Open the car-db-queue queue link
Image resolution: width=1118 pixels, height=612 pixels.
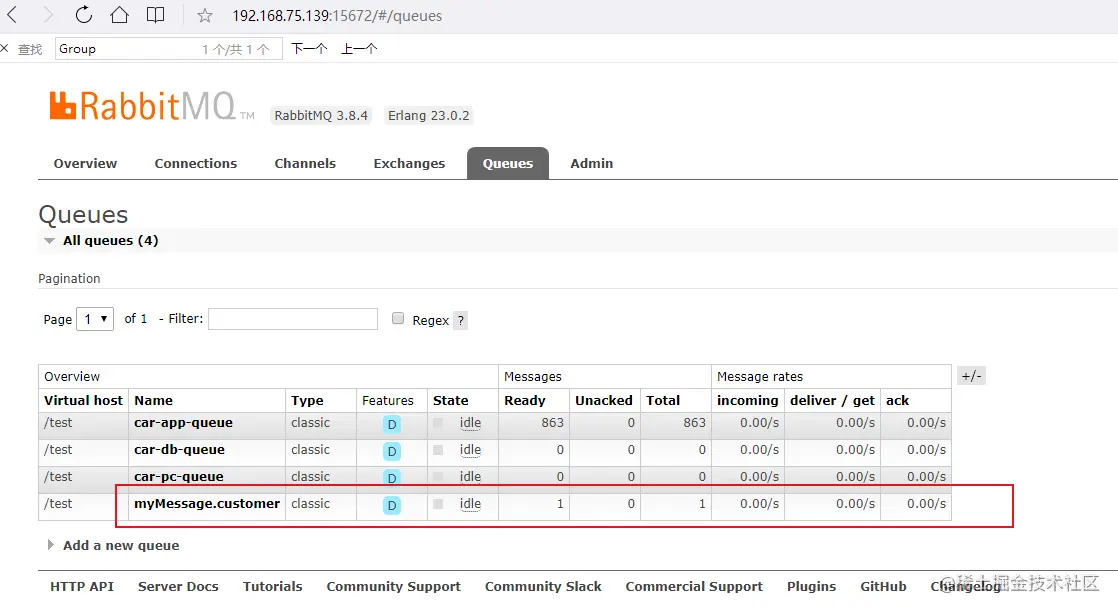click(x=179, y=449)
